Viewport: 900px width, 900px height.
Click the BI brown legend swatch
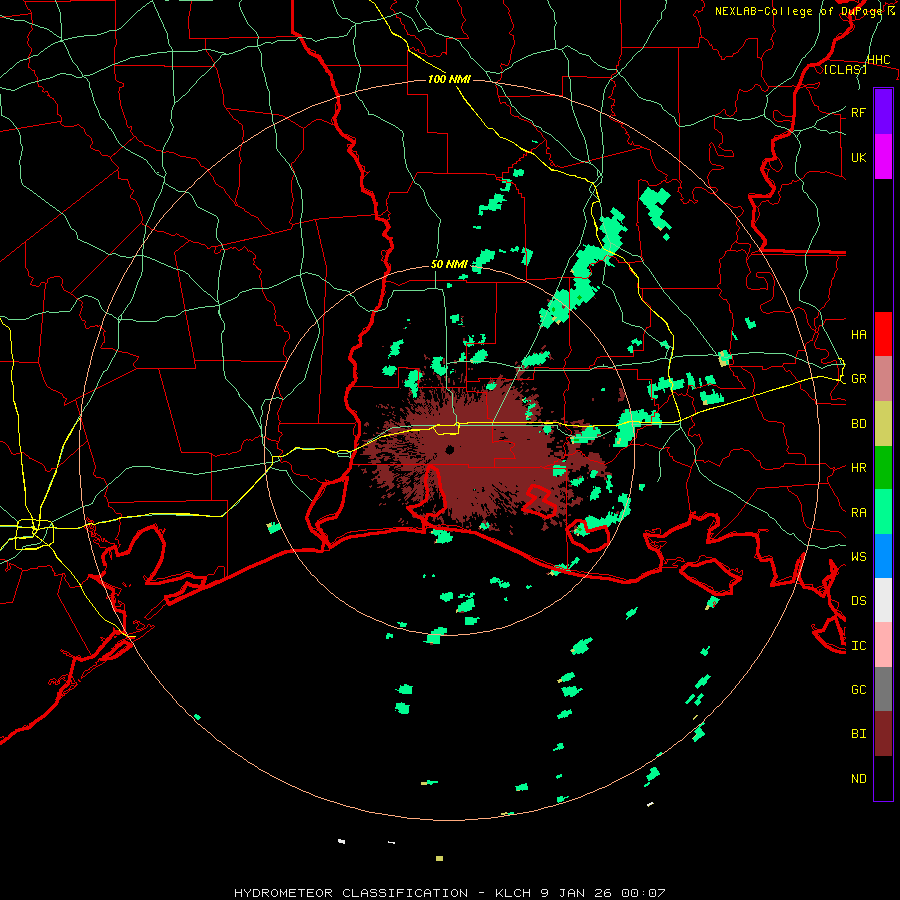(883, 734)
